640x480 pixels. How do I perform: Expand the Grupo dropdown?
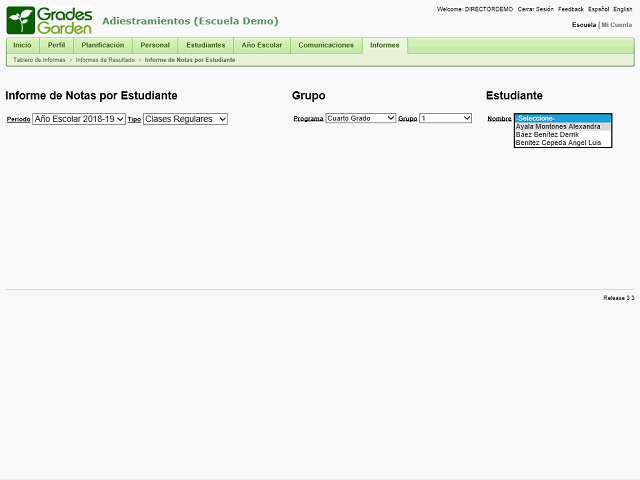pyautogui.click(x=445, y=118)
